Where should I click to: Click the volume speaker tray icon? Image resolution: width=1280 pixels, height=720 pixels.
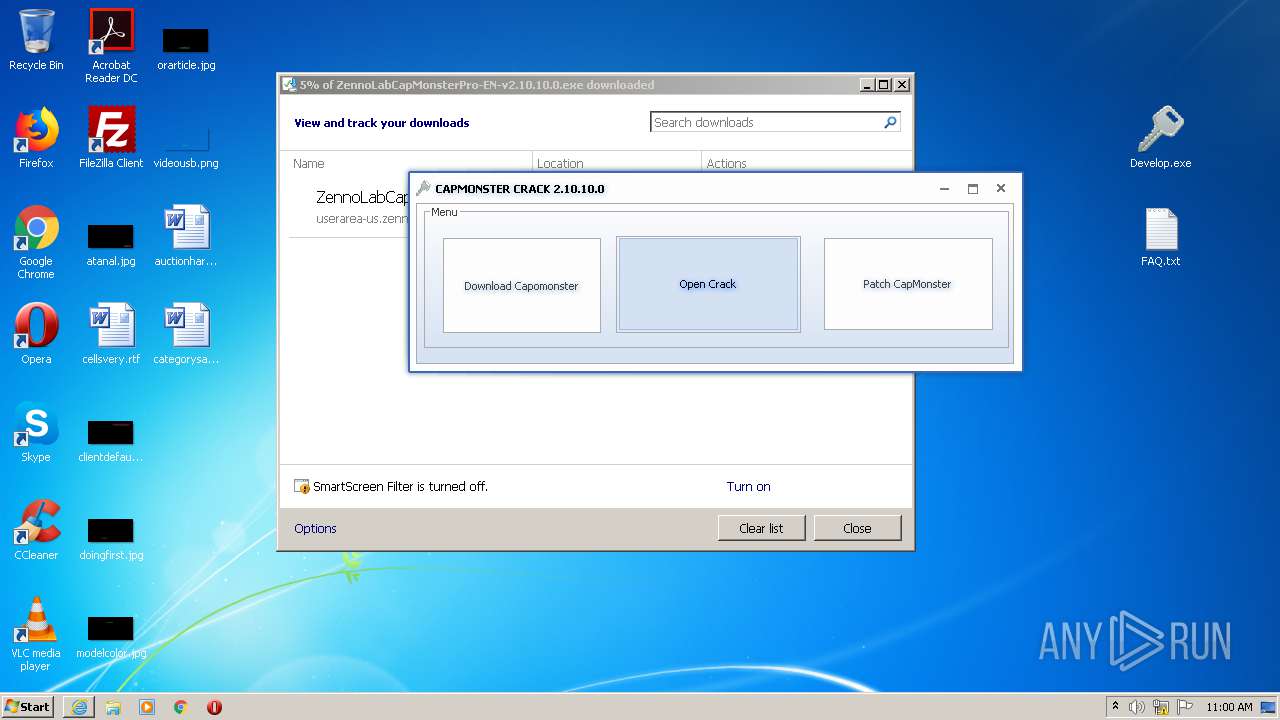pos(1137,707)
